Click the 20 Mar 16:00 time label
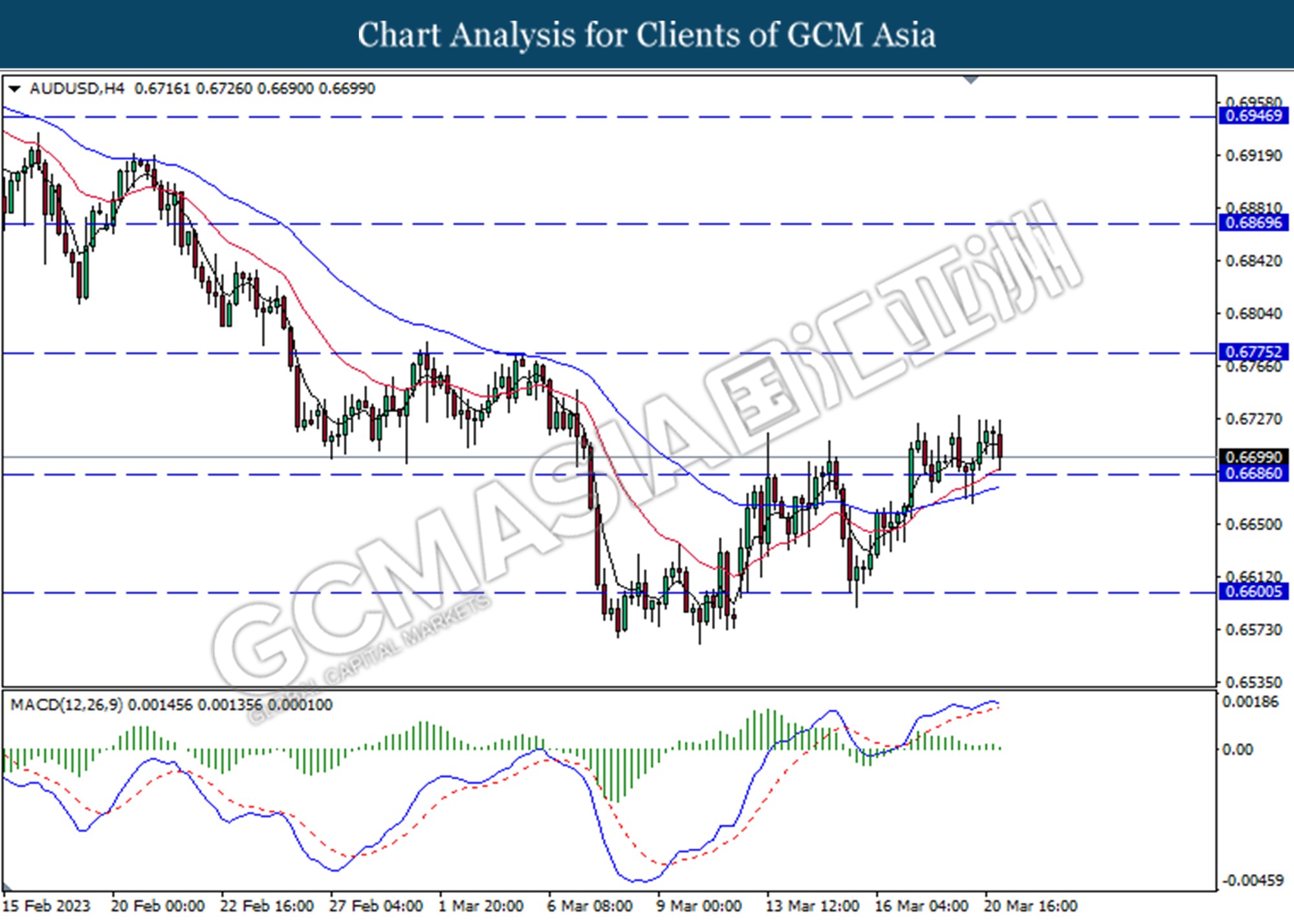The height and width of the screenshot is (924, 1294). click(x=1031, y=906)
